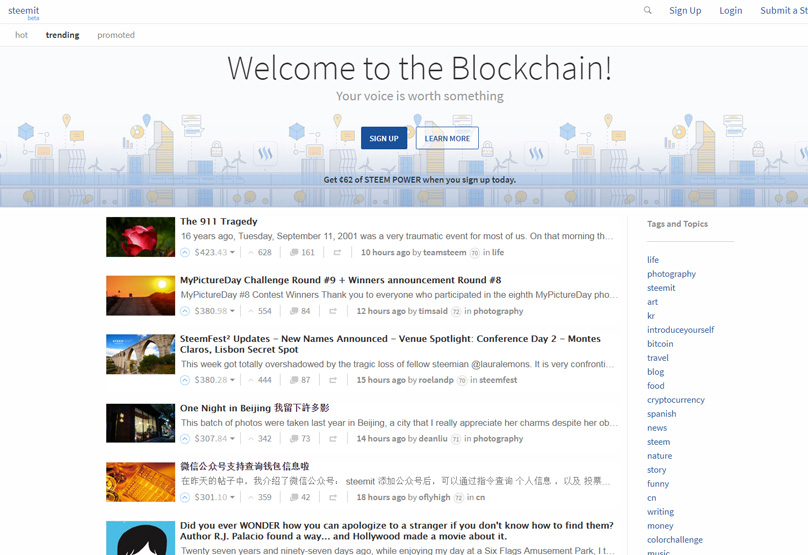Open comments icon on oflyhigh post

pyautogui.click(x=294, y=498)
